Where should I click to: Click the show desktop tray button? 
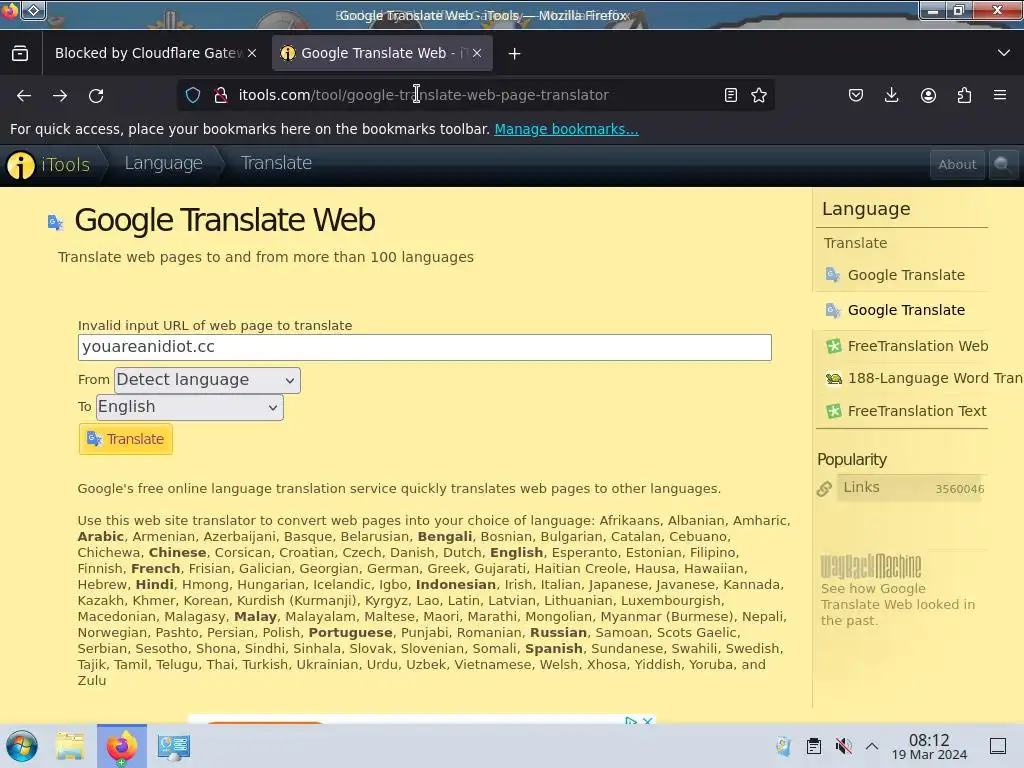[x=998, y=746]
